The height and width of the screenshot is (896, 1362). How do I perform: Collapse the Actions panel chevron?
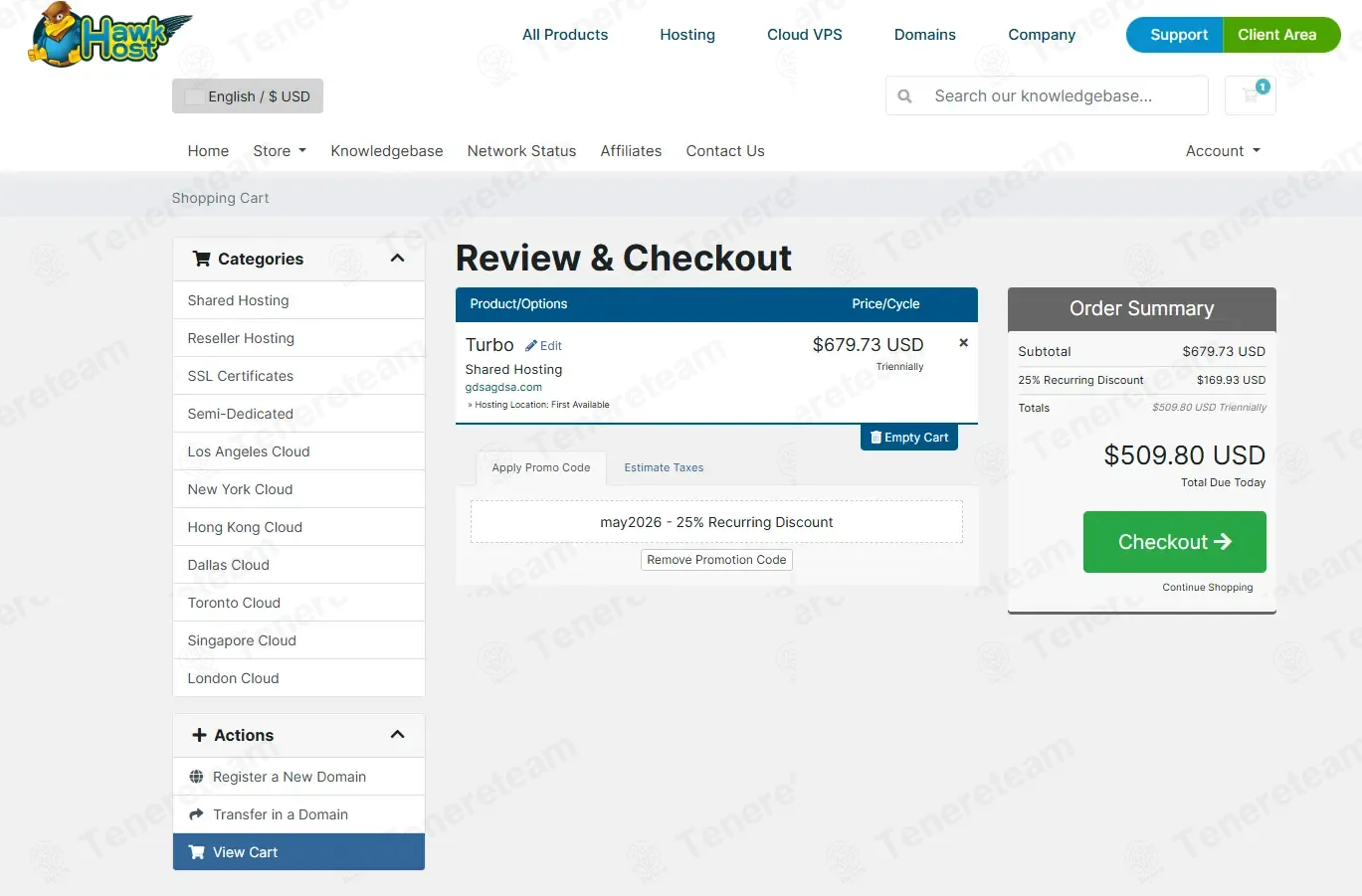(398, 735)
